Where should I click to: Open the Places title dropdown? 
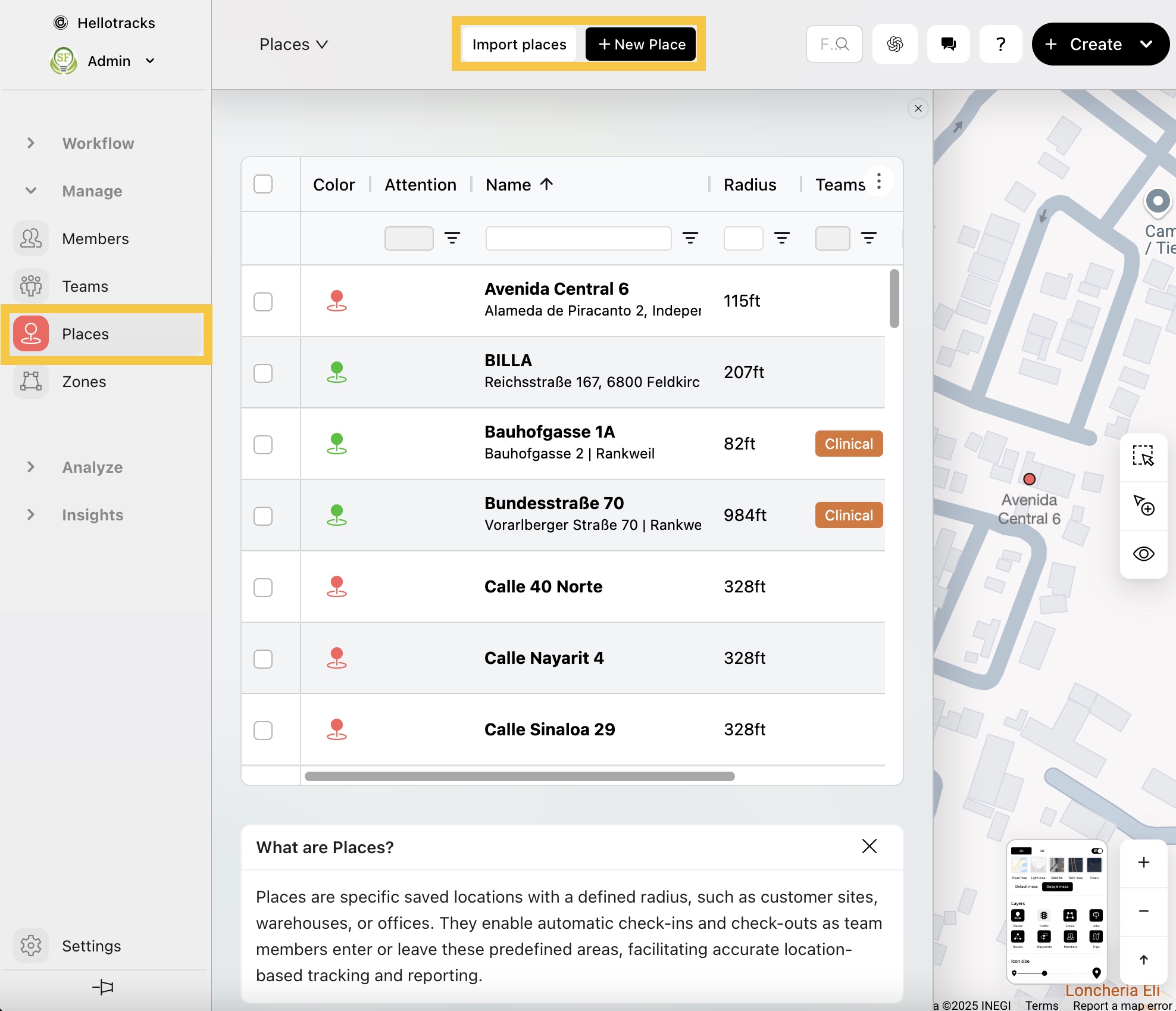(293, 45)
